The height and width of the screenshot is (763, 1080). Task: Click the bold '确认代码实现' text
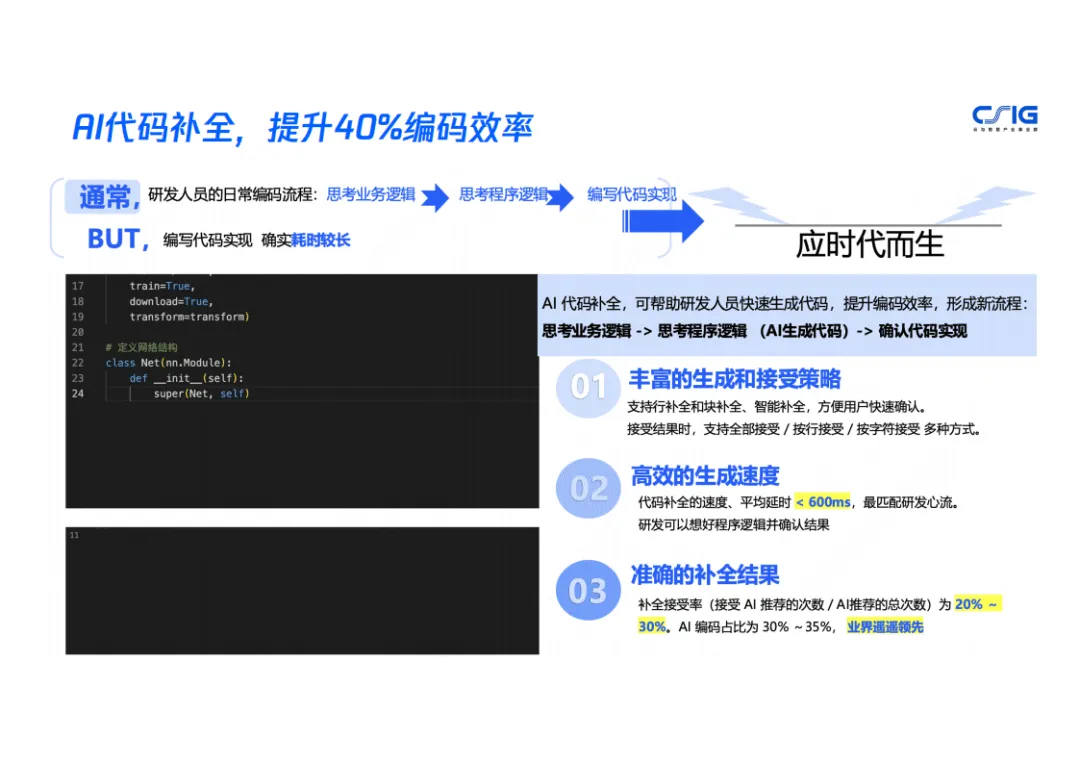(x=923, y=331)
